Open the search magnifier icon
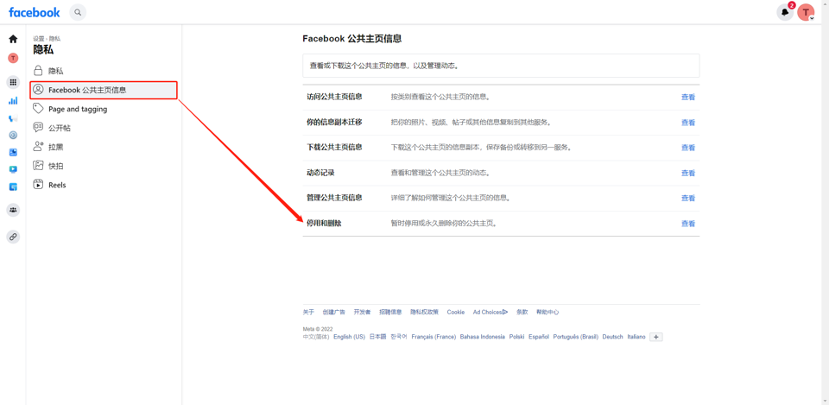 click(78, 12)
